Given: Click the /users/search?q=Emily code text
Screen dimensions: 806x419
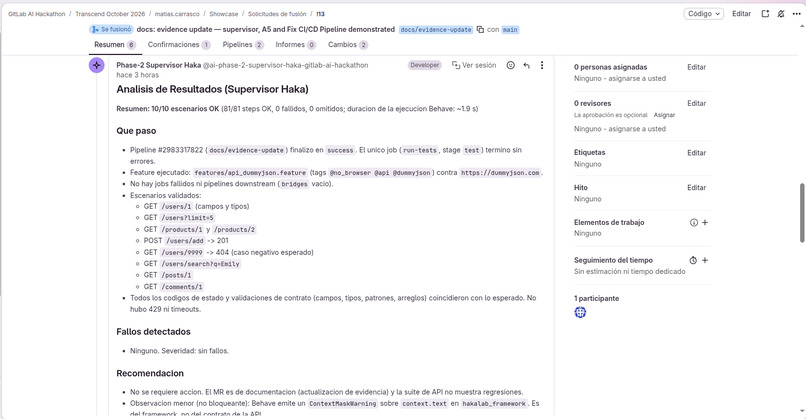Looking at the screenshot, I should [x=200, y=264].
